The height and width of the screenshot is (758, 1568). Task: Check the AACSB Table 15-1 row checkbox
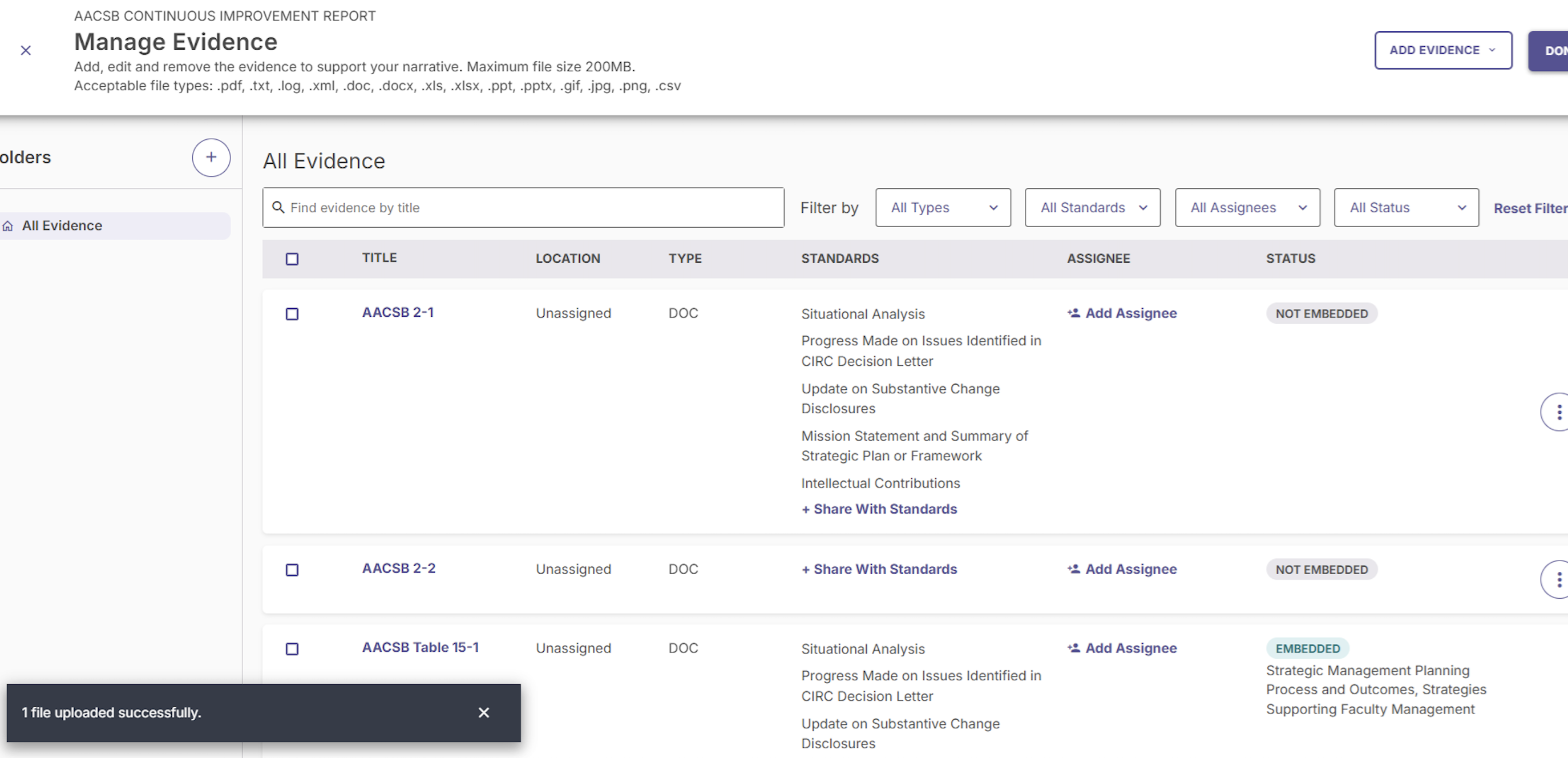click(x=292, y=649)
